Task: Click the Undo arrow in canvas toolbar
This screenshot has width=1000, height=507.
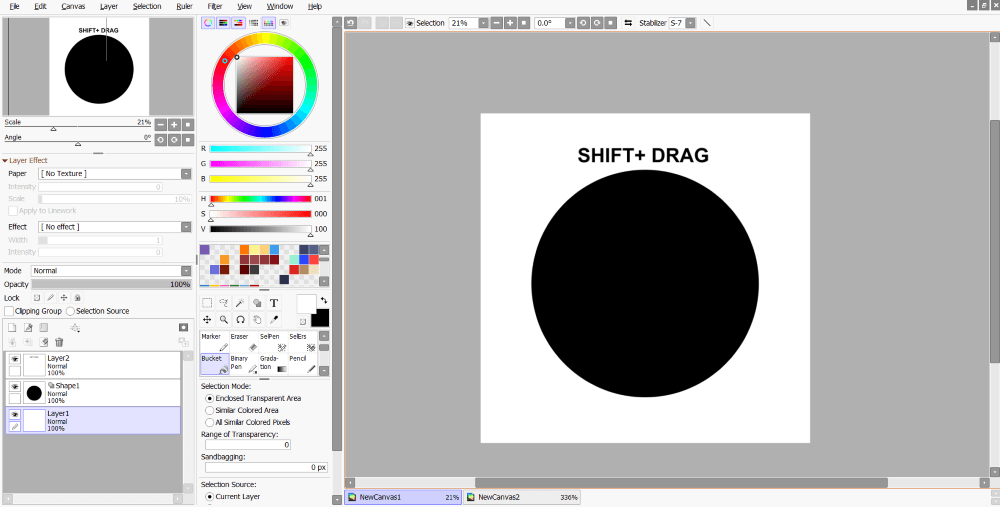Action: (x=351, y=23)
